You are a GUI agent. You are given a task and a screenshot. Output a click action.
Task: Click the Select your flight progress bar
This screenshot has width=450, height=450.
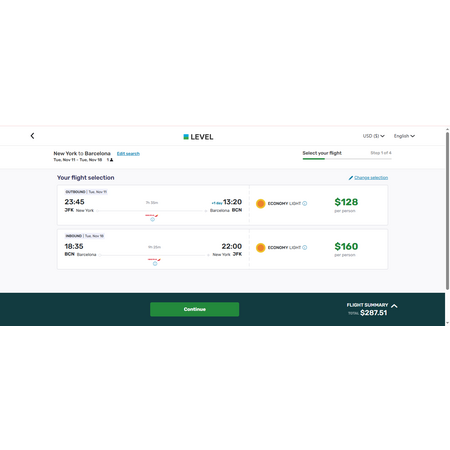coord(347,159)
